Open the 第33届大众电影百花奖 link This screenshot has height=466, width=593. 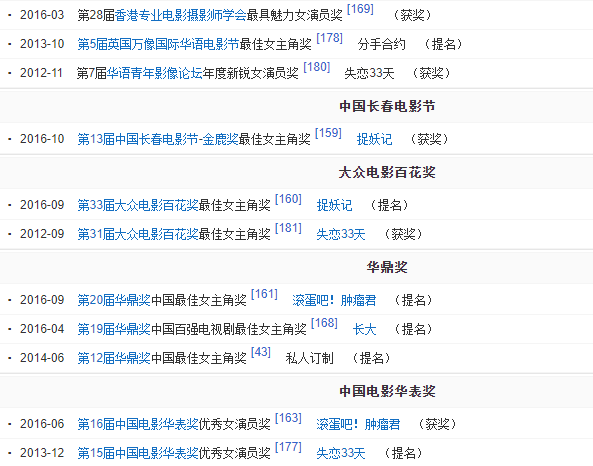(138, 205)
